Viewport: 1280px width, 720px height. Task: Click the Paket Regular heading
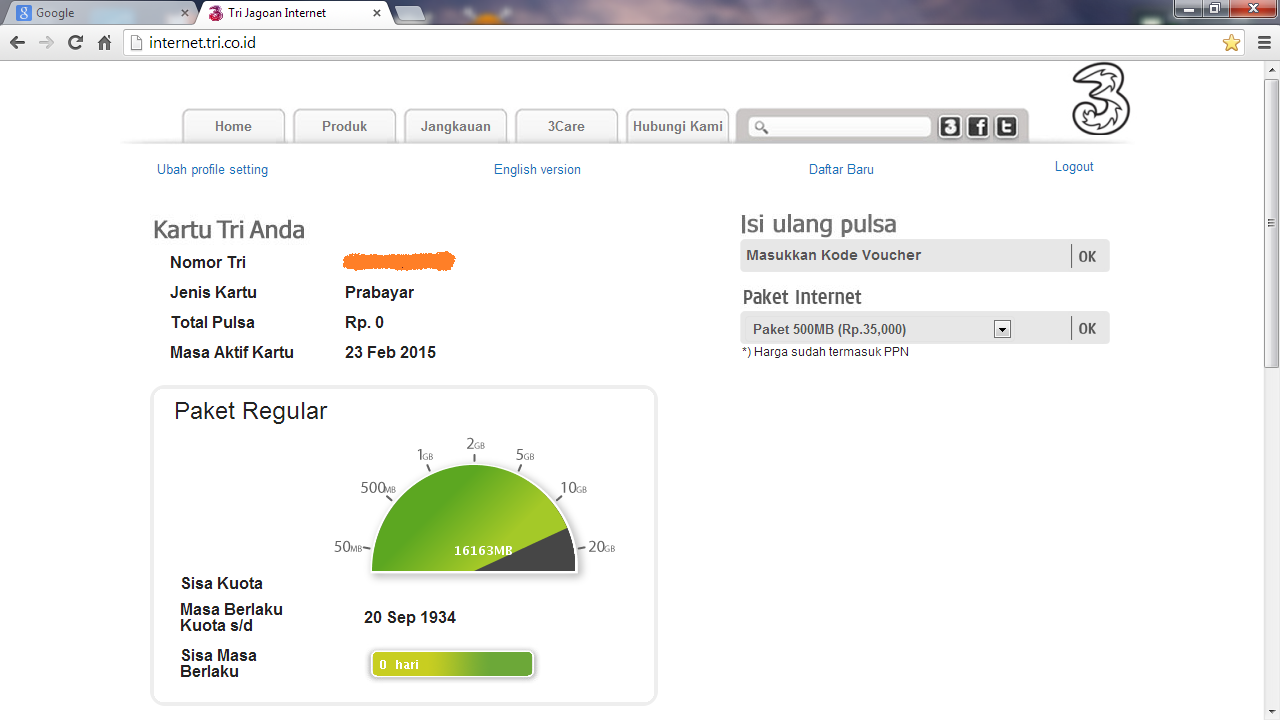(x=251, y=411)
